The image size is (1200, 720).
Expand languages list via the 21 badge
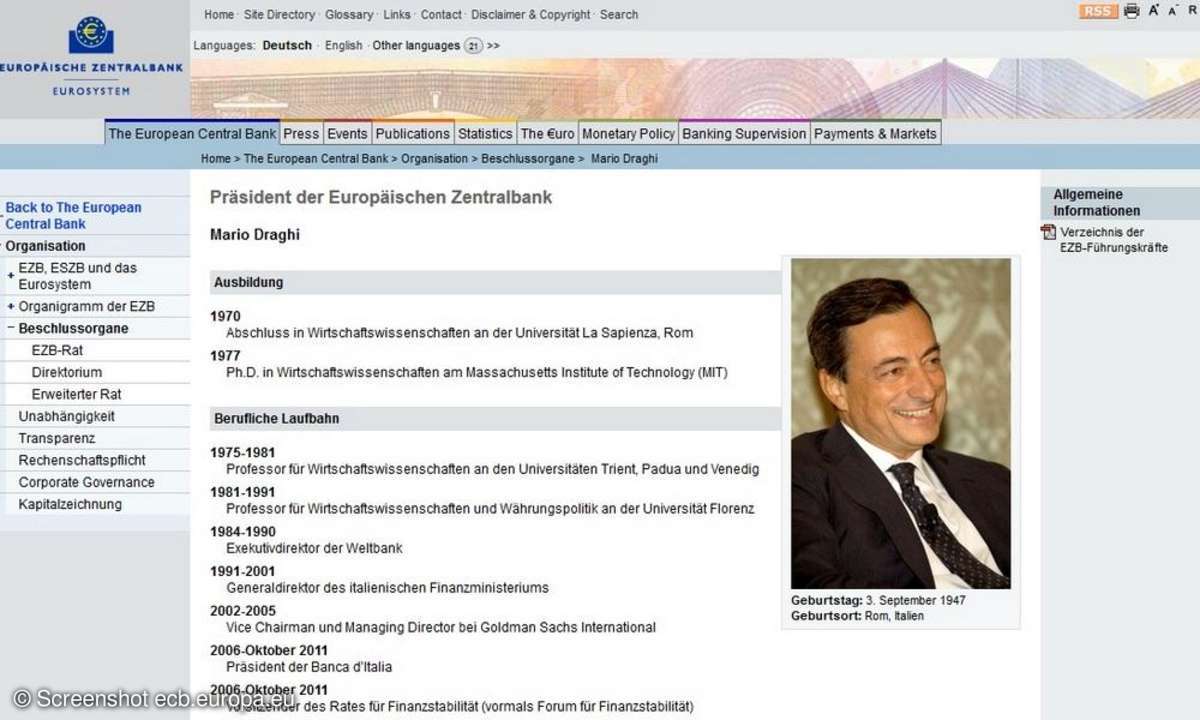pos(473,46)
